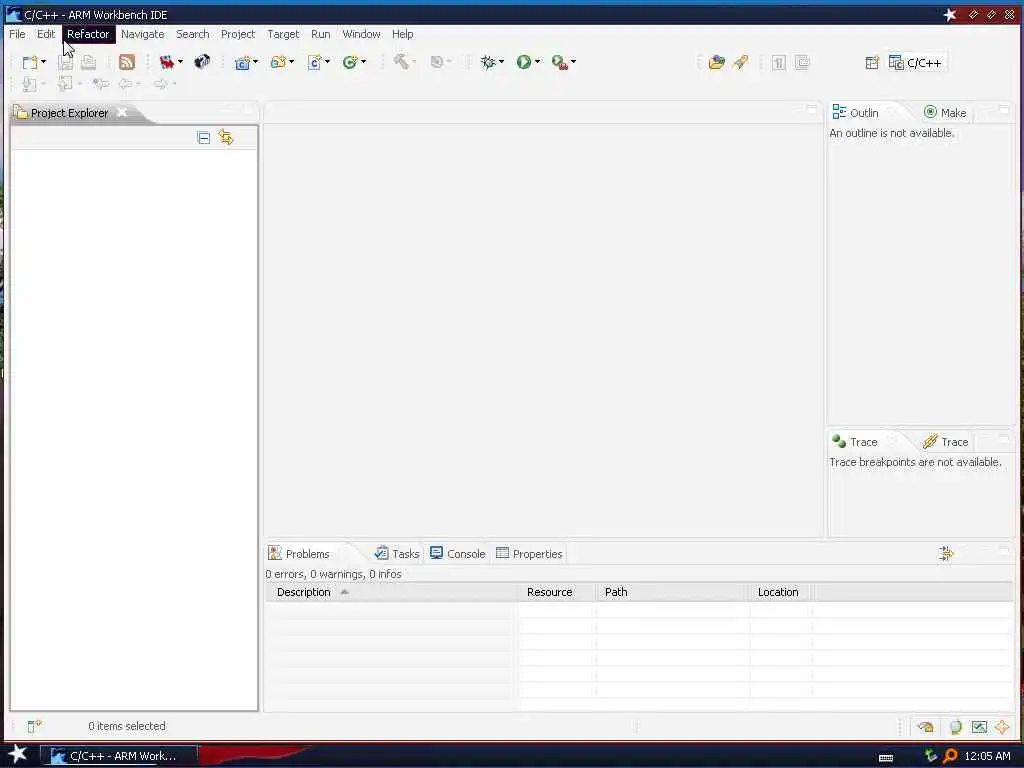This screenshot has width=1024, height=768.
Task: Click the Open folder toolbar icon
Action: [716, 62]
